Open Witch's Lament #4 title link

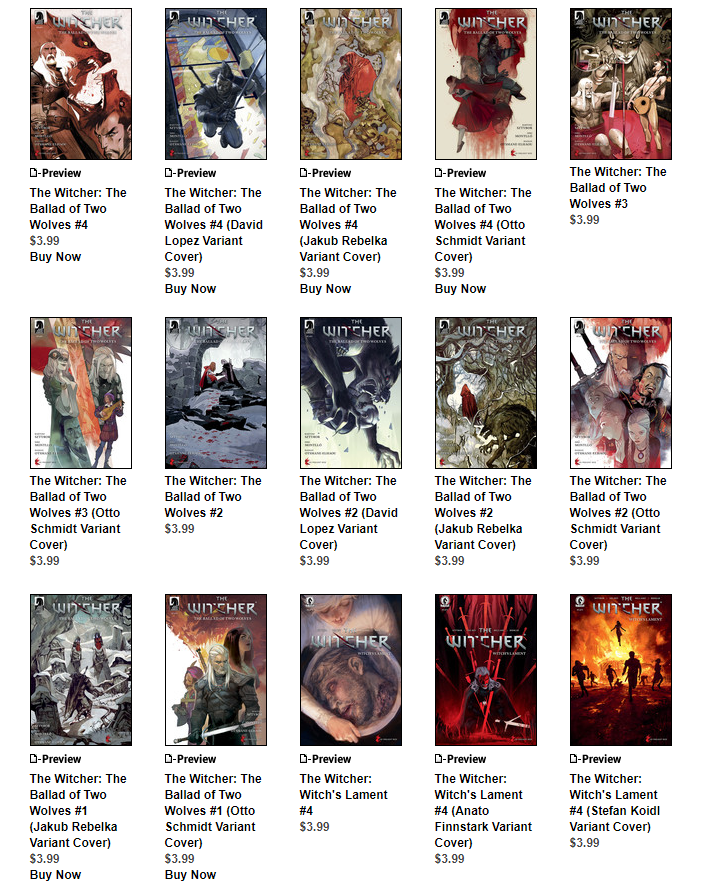pos(343,795)
